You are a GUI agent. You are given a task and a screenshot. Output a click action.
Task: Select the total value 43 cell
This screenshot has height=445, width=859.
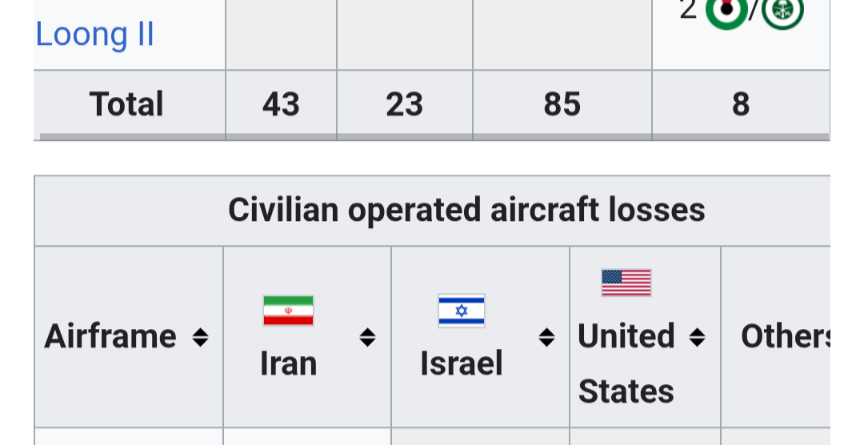pos(281,104)
